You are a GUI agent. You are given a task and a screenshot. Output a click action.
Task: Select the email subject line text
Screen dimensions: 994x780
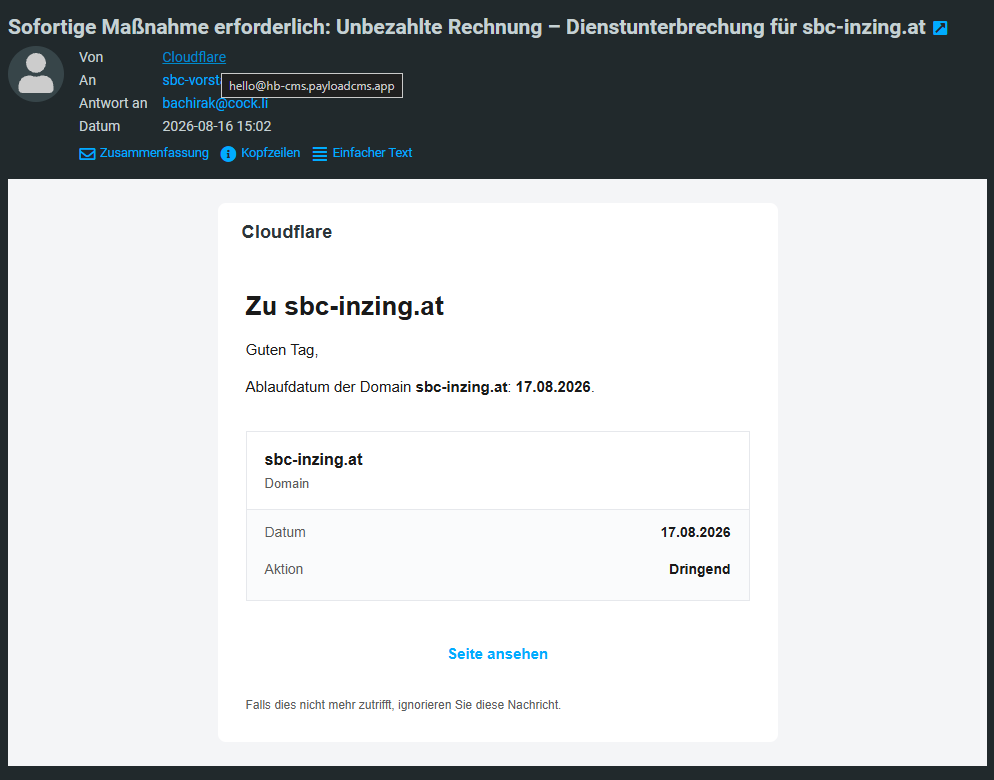(467, 27)
